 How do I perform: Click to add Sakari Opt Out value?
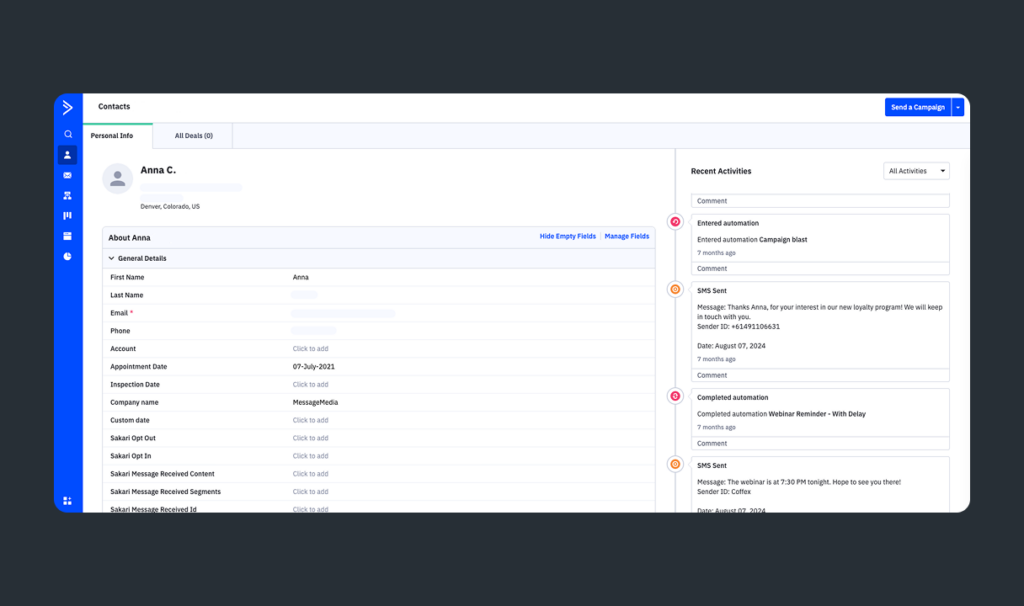[310, 438]
